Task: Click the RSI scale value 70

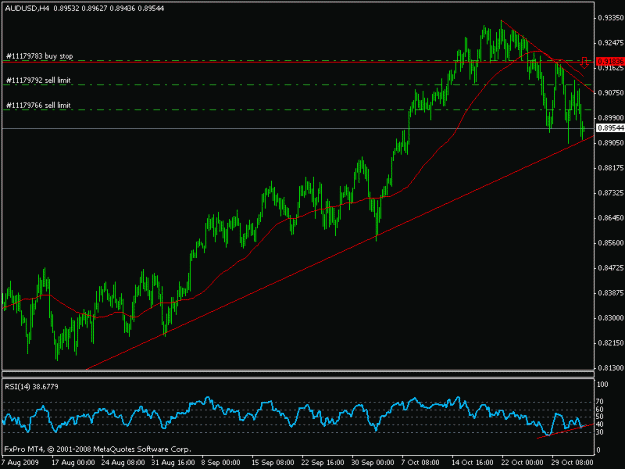Action: tap(600, 402)
